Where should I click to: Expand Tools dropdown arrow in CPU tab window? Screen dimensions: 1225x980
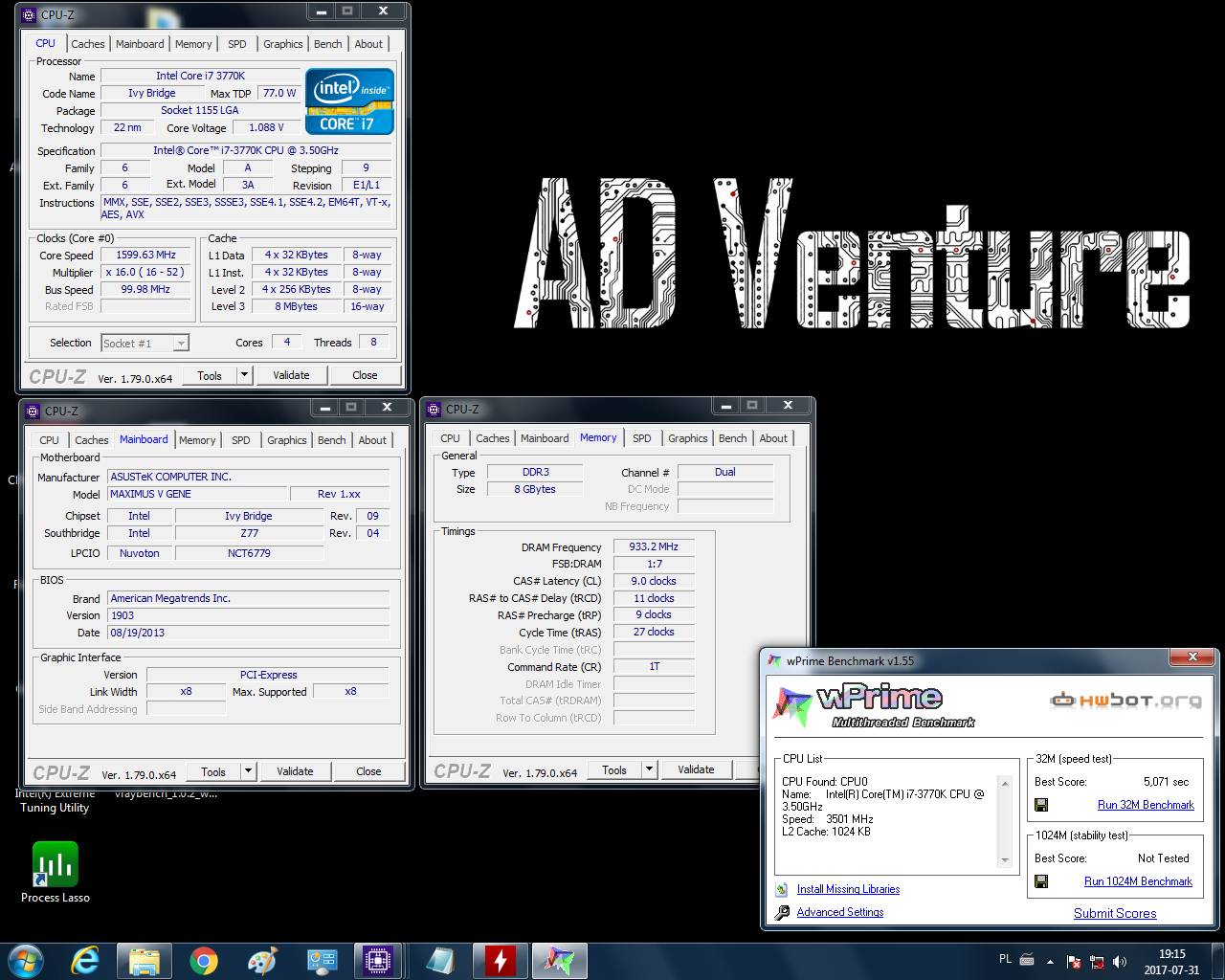coord(244,375)
